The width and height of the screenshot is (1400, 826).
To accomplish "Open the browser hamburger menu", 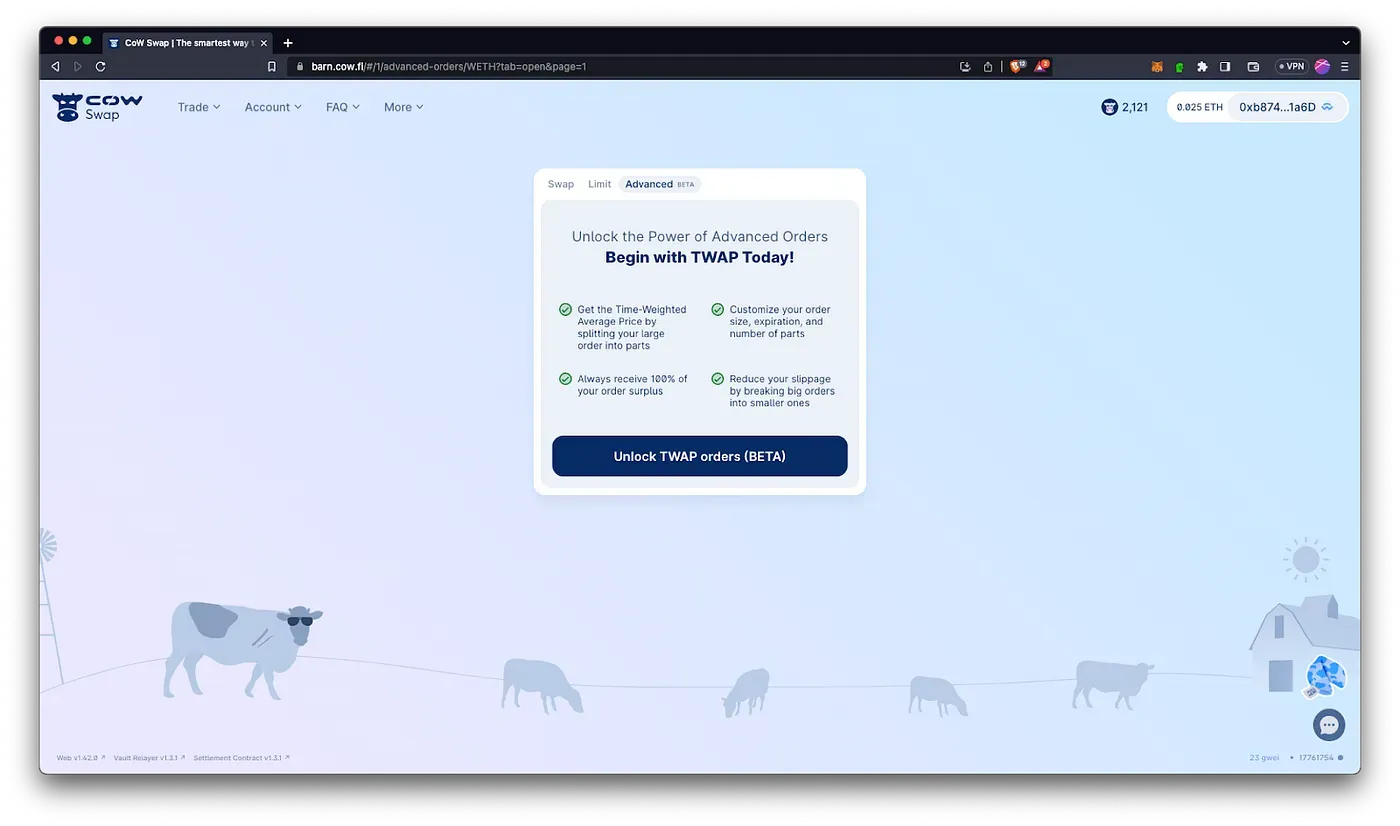I will pos(1345,67).
